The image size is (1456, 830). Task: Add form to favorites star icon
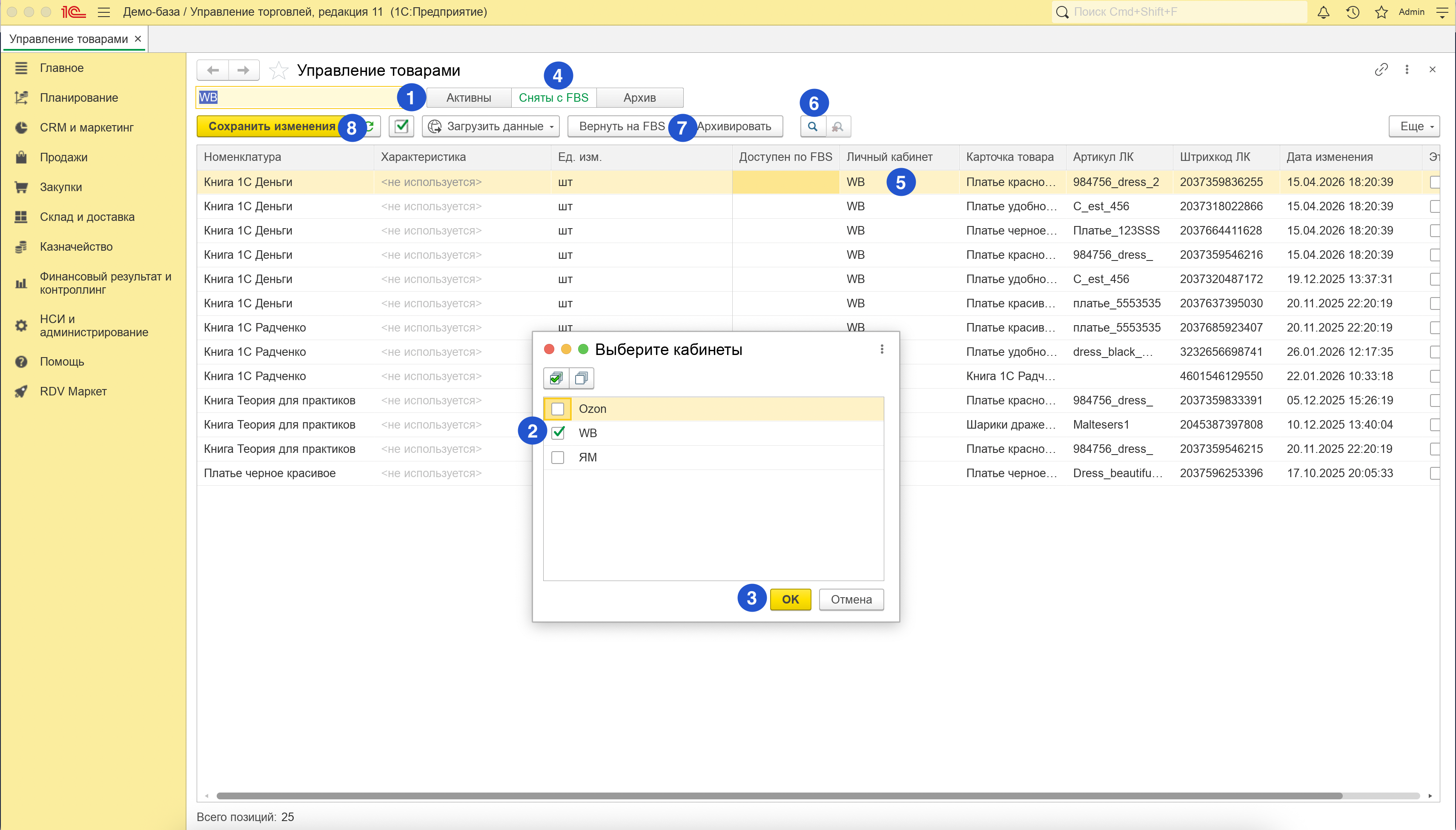278,70
